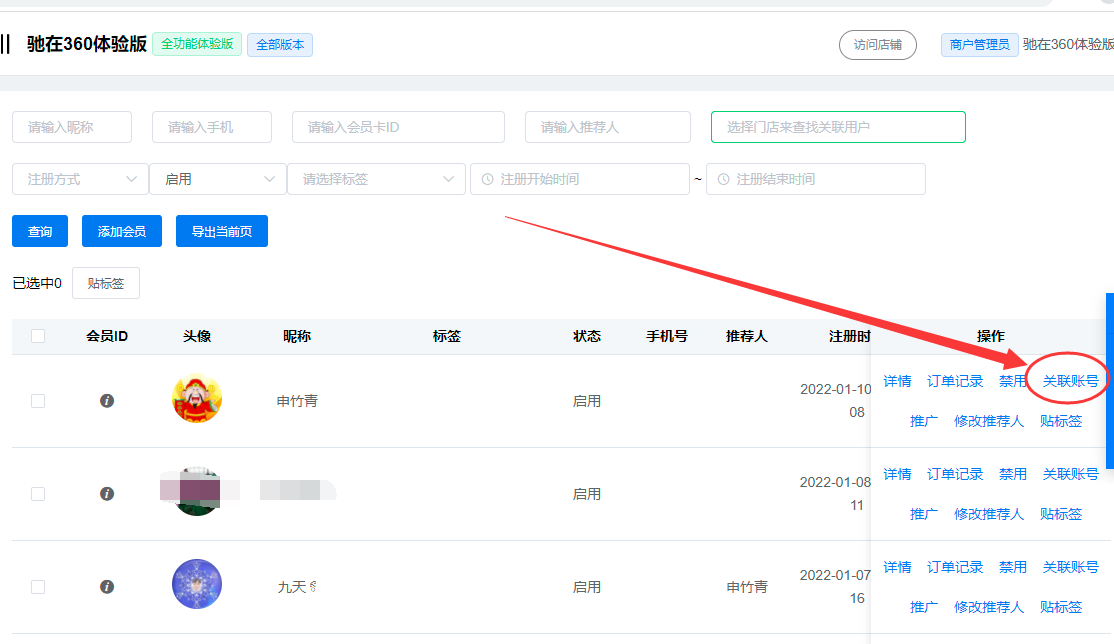1114x644 pixels.
Task: Click the 全功能体验版 tag
Action: tap(197, 44)
